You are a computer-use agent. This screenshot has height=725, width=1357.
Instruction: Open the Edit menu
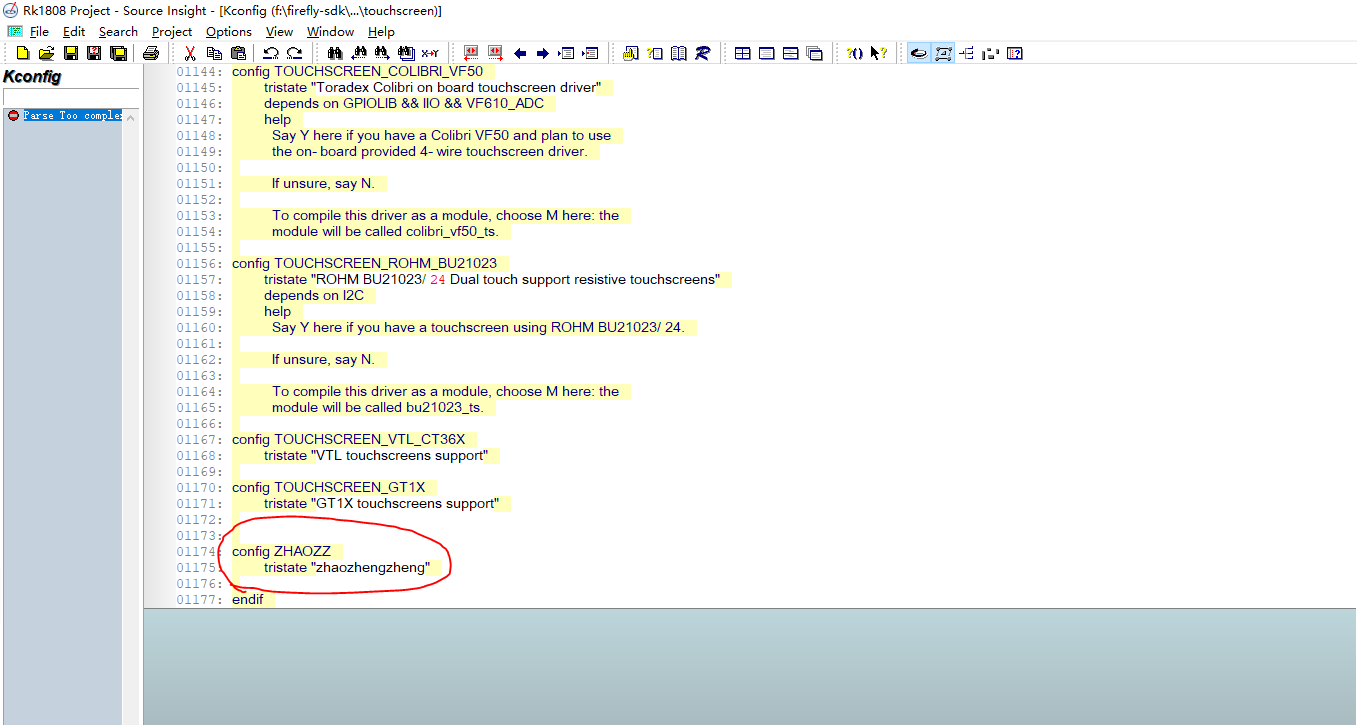coord(74,31)
